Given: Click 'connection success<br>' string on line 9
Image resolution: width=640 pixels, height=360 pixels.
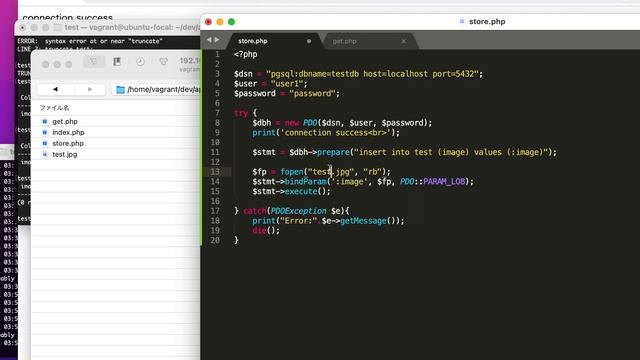Looking at the screenshot, I should (336, 133).
